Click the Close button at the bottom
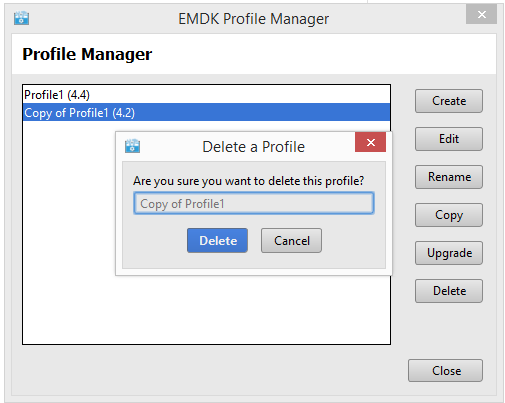The width and height of the screenshot is (505, 403). coord(445,370)
